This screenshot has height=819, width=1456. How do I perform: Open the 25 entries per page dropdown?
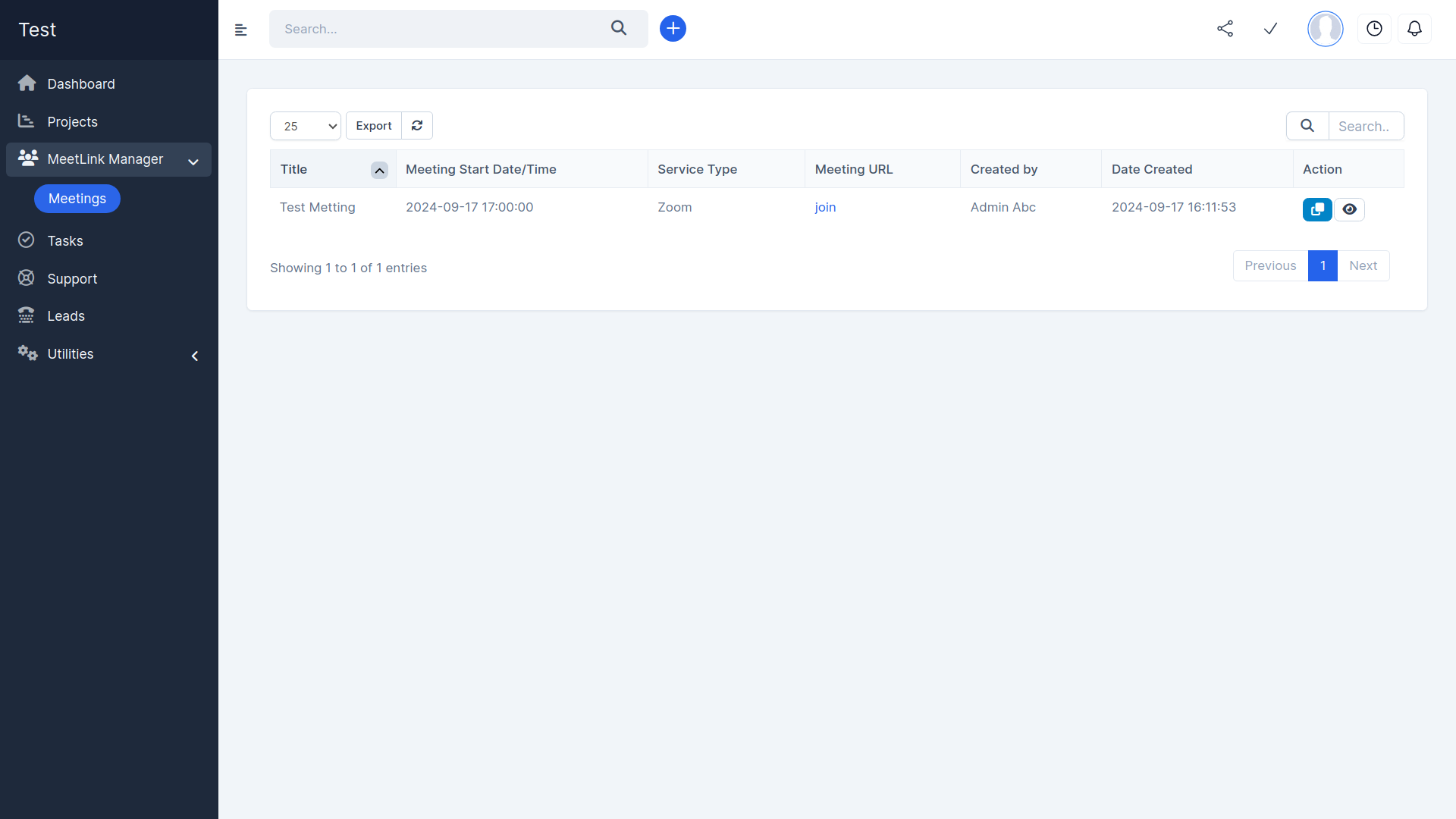306,126
